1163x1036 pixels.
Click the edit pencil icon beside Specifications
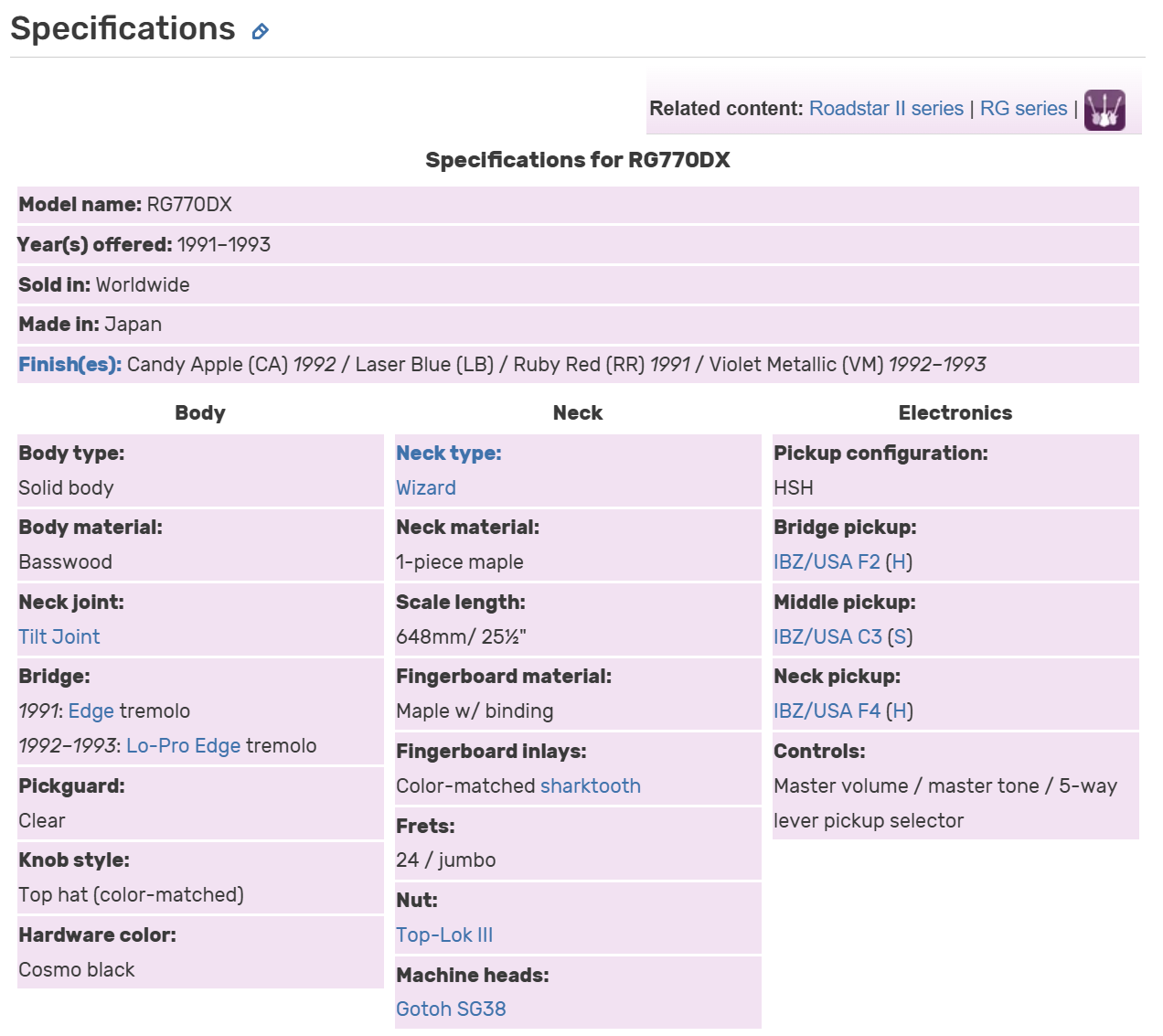pos(261,32)
